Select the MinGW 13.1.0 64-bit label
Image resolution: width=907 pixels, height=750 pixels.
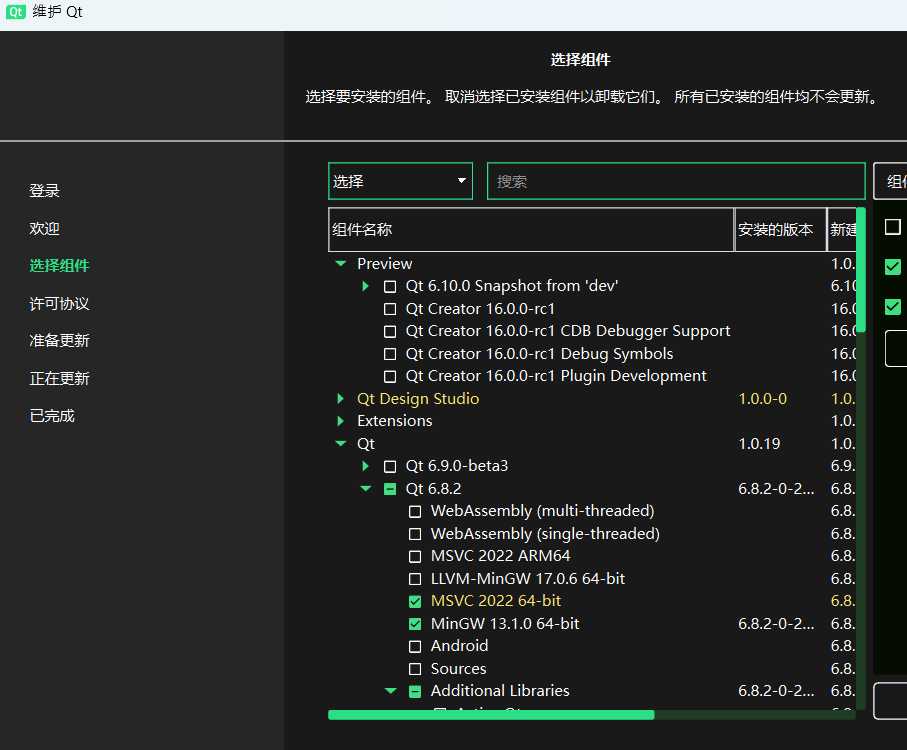(505, 624)
